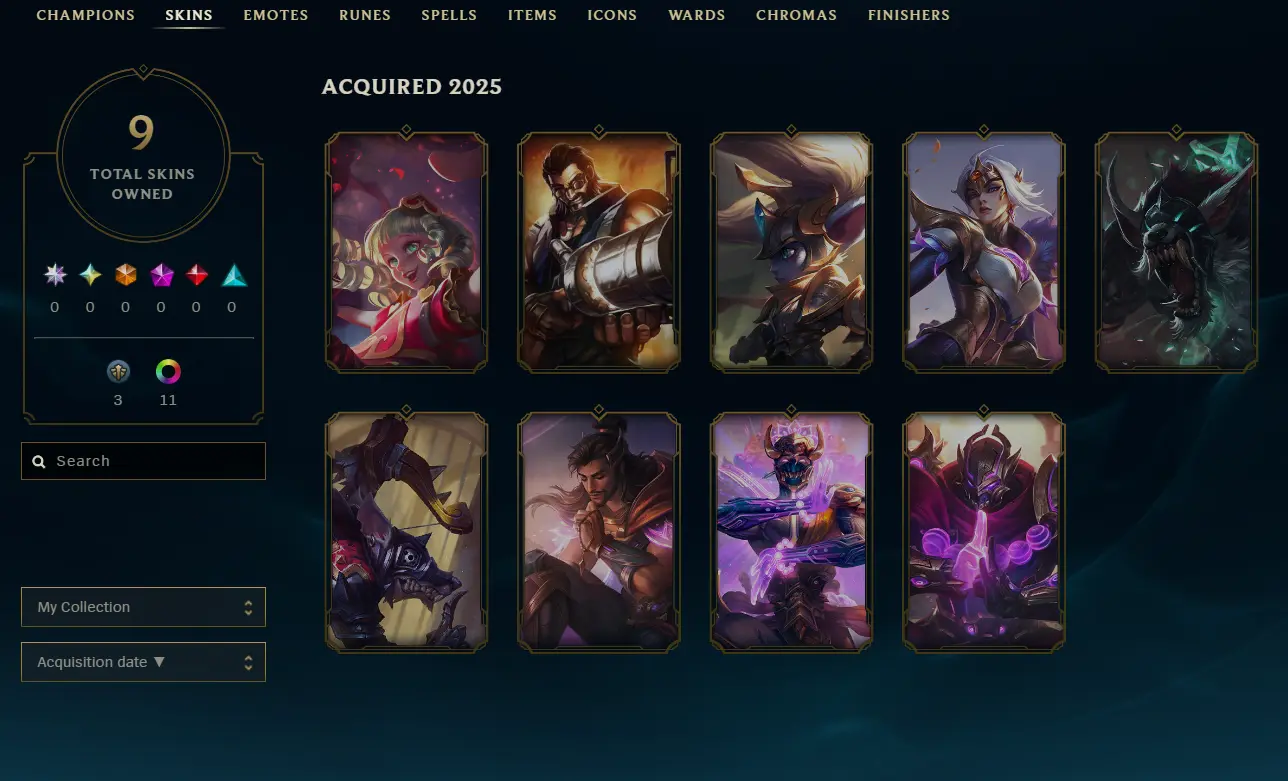This screenshot has width=1288, height=781.
Task: Click the yellow-teal Mythic rarity gem icon
Action: pos(91,275)
